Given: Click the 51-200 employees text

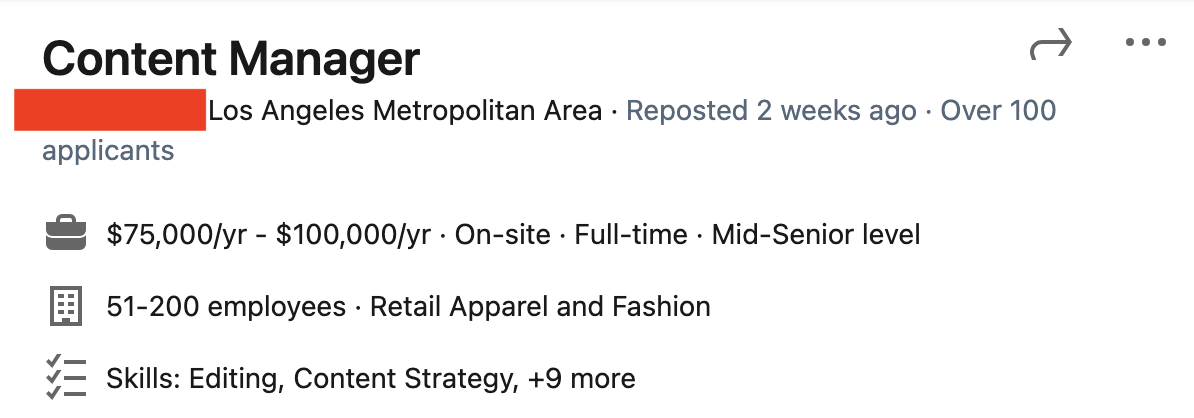Looking at the screenshot, I should point(226,306).
